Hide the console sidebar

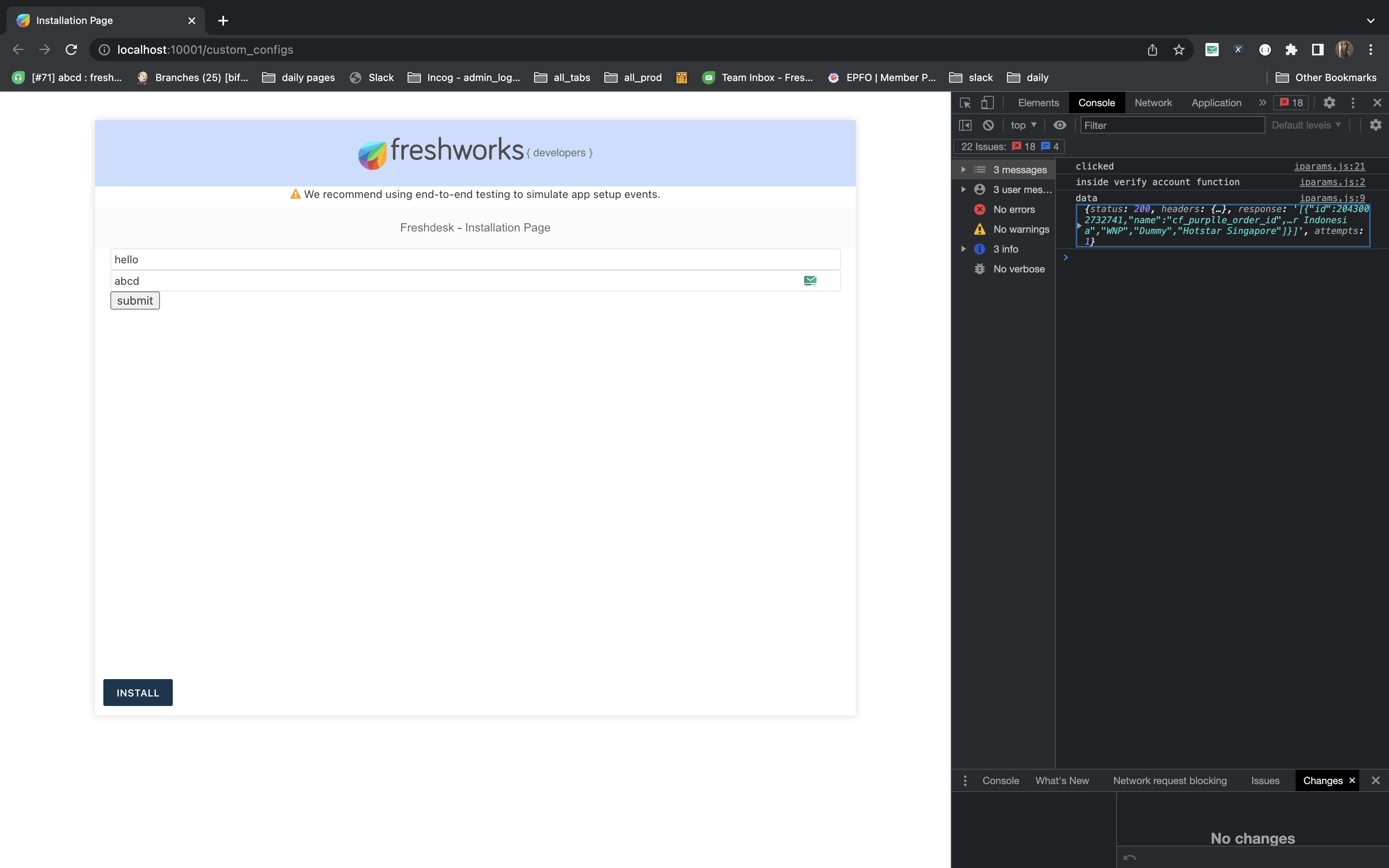(965, 125)
